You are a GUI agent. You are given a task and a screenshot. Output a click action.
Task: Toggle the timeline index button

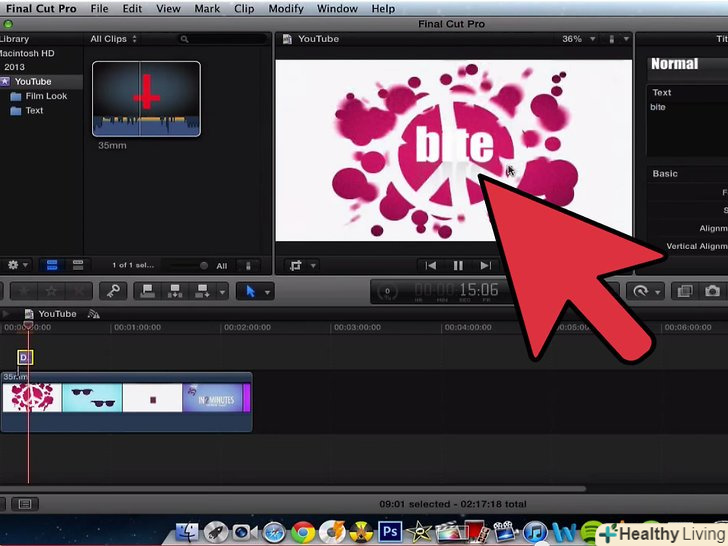pyautogui.click(x=26, y=503)
